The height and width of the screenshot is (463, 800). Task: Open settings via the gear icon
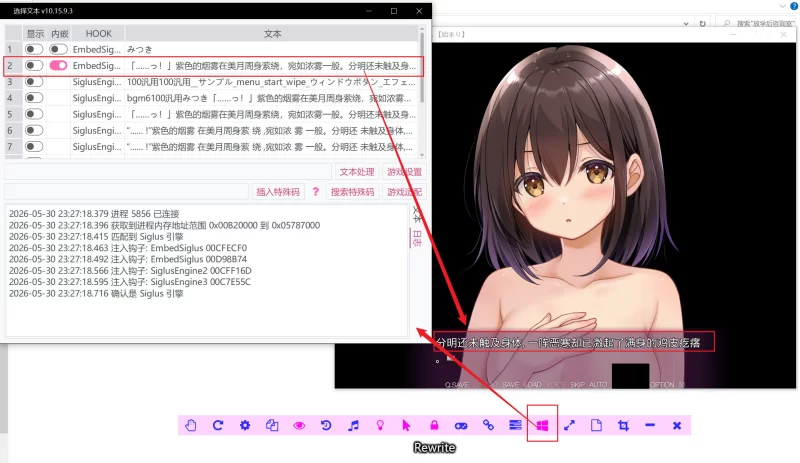tap(245, 425)
